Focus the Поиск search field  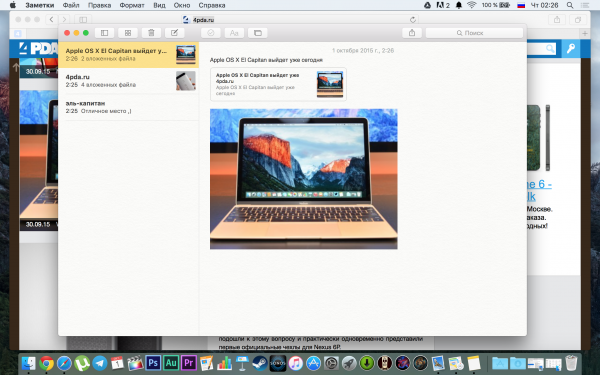(474, 33)
